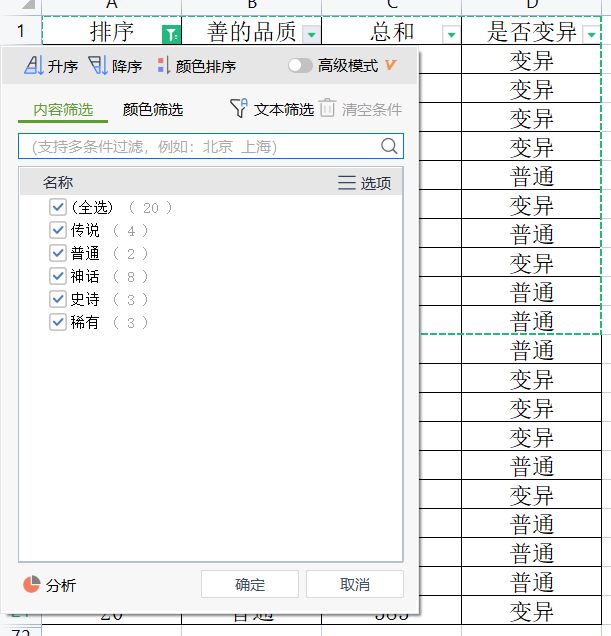Toggle the 高级模式 switch

(x=300, y=65)
